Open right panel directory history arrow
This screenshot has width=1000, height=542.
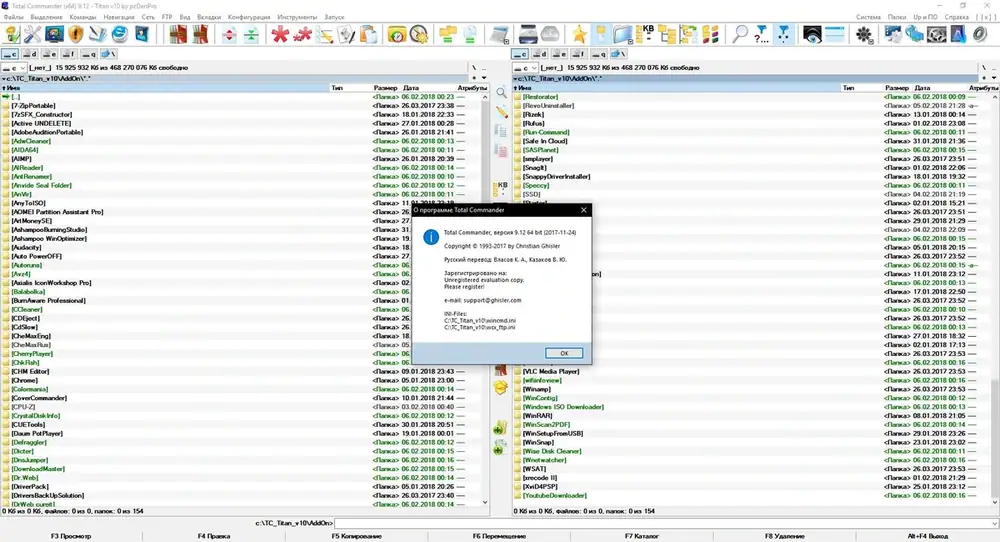[x=994, y=78]
